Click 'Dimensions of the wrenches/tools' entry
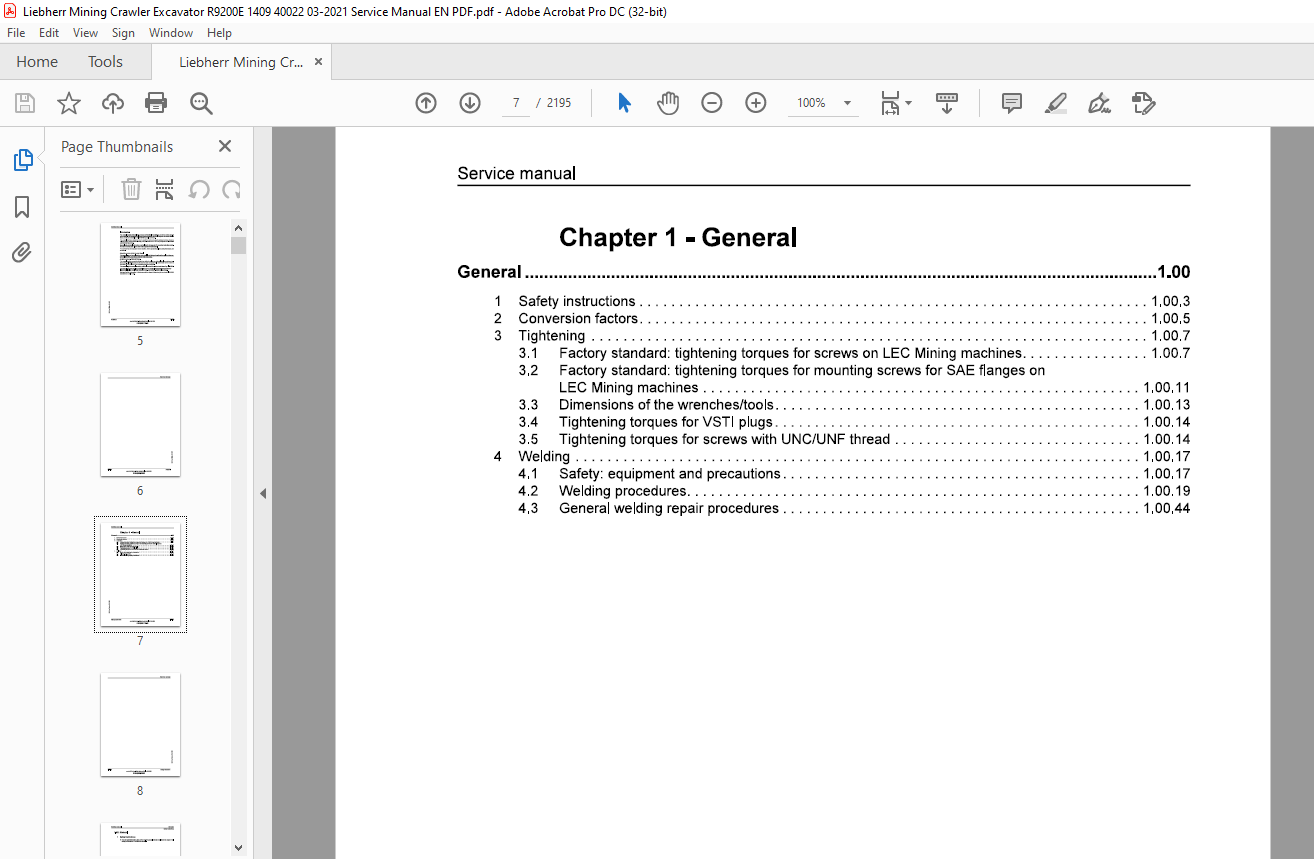Screen dimensions: 1314x859 pos(667,405)
